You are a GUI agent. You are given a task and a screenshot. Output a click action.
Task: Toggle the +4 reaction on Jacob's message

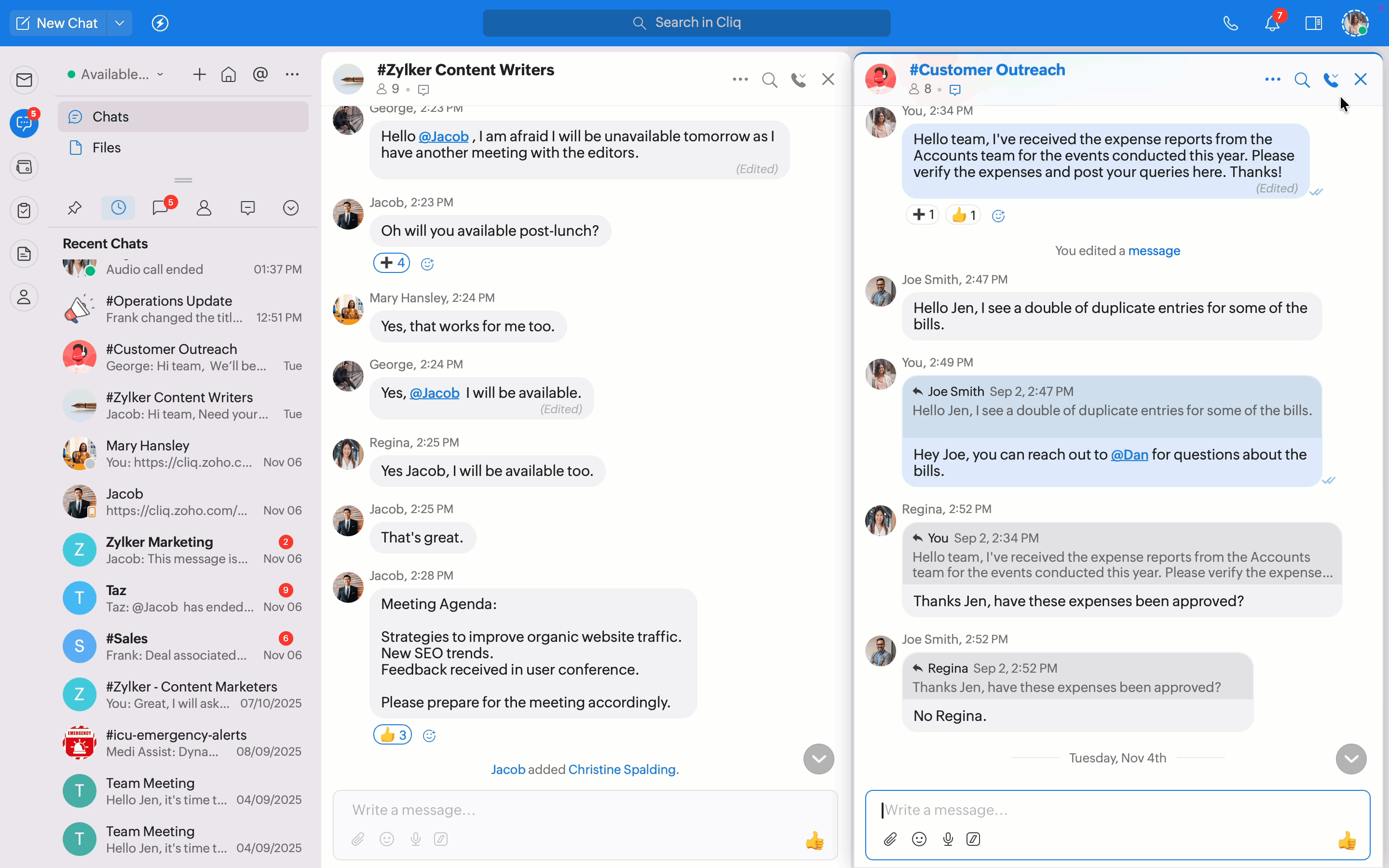pos(392,263)
